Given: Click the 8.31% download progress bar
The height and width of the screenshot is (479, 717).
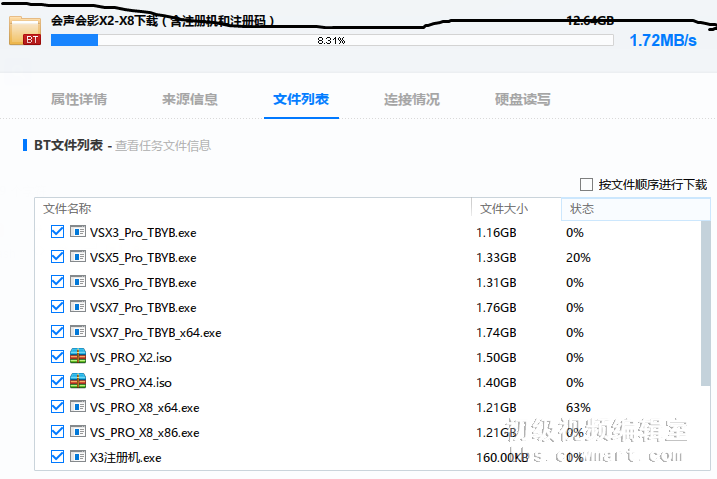Looking at the screenshot, I should coord(332,40).
